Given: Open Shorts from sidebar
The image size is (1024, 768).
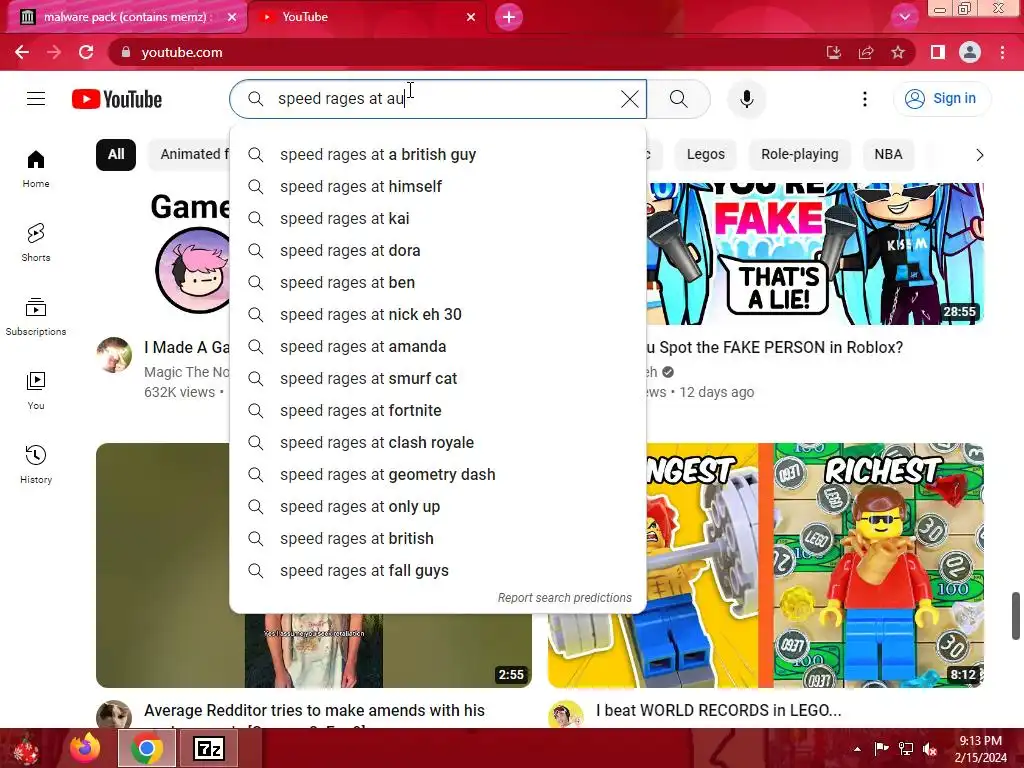Looking at the screenshot, I should [36, 243].
